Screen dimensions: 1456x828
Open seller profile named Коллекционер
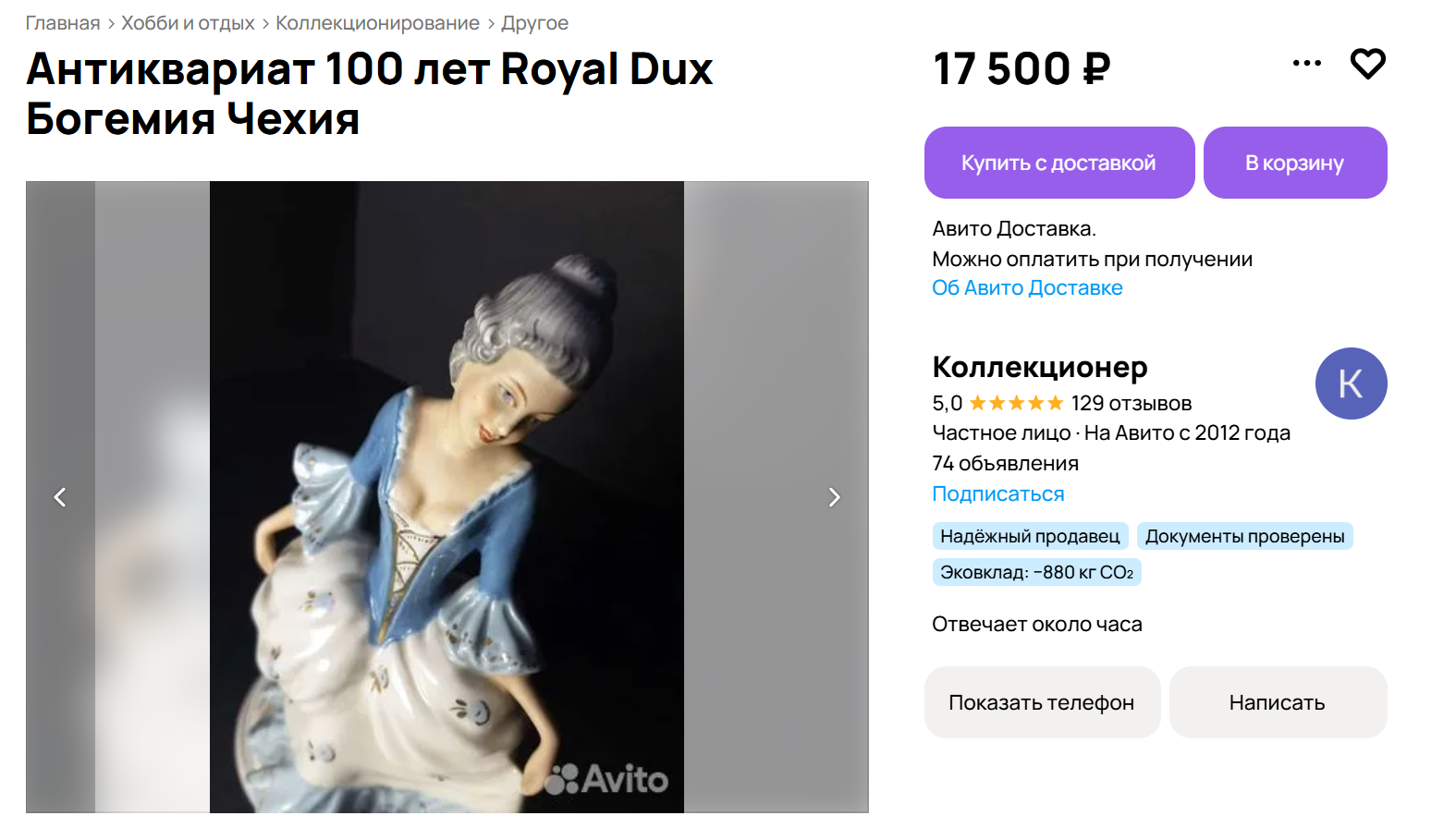1040,367
